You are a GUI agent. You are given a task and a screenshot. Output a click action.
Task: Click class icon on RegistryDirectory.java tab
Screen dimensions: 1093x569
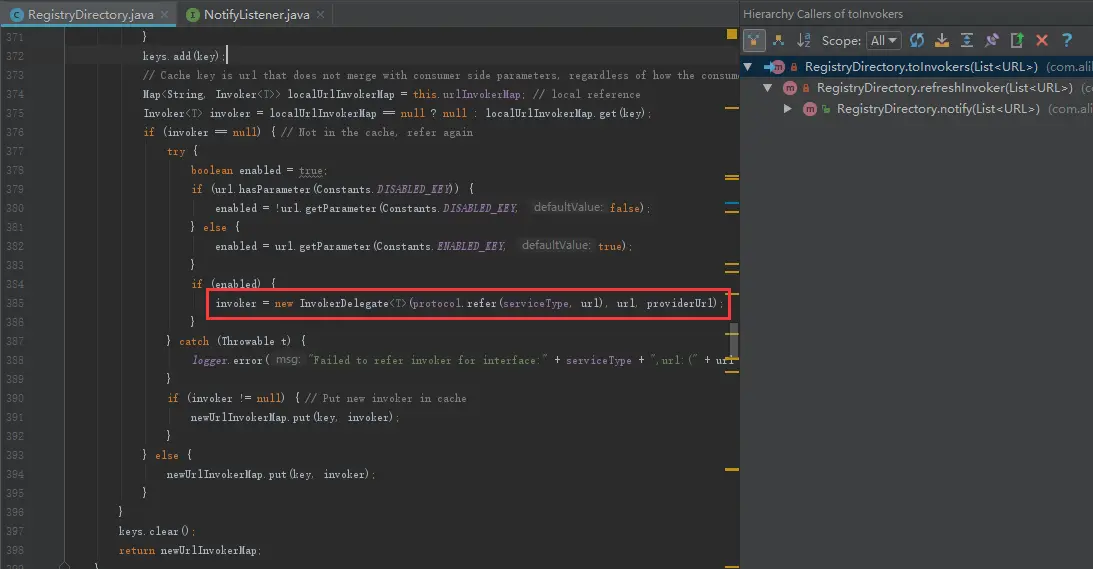coord(17,15)
